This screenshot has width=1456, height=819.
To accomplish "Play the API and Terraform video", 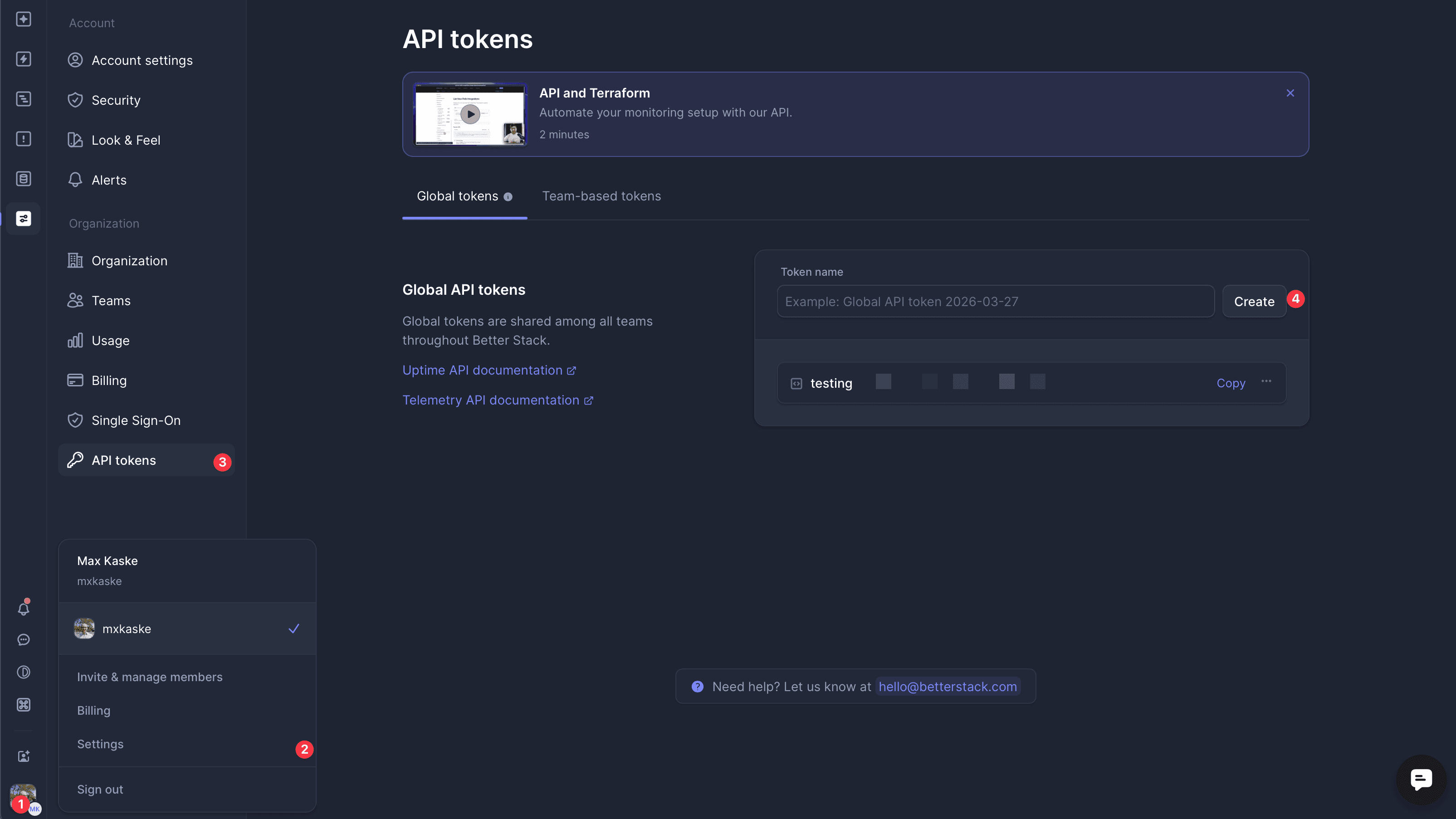I will click(x=470, y=114).
